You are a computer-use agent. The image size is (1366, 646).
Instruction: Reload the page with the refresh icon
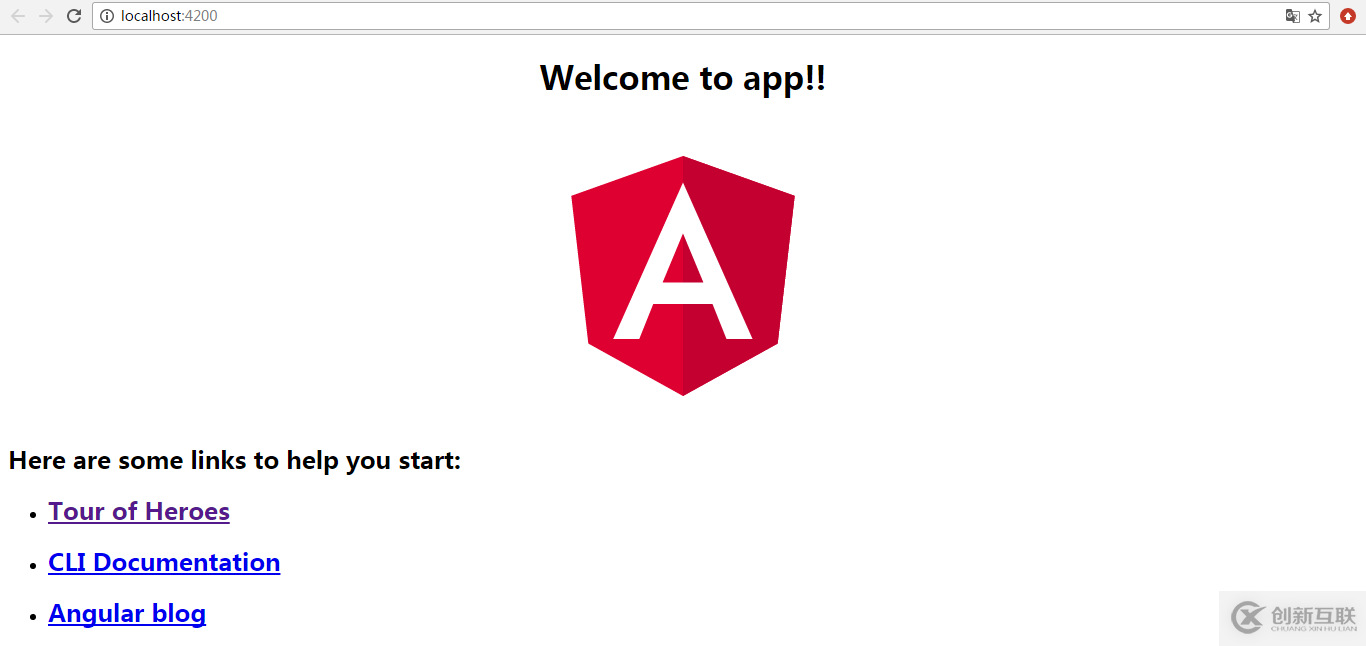[x=74, y=16]
